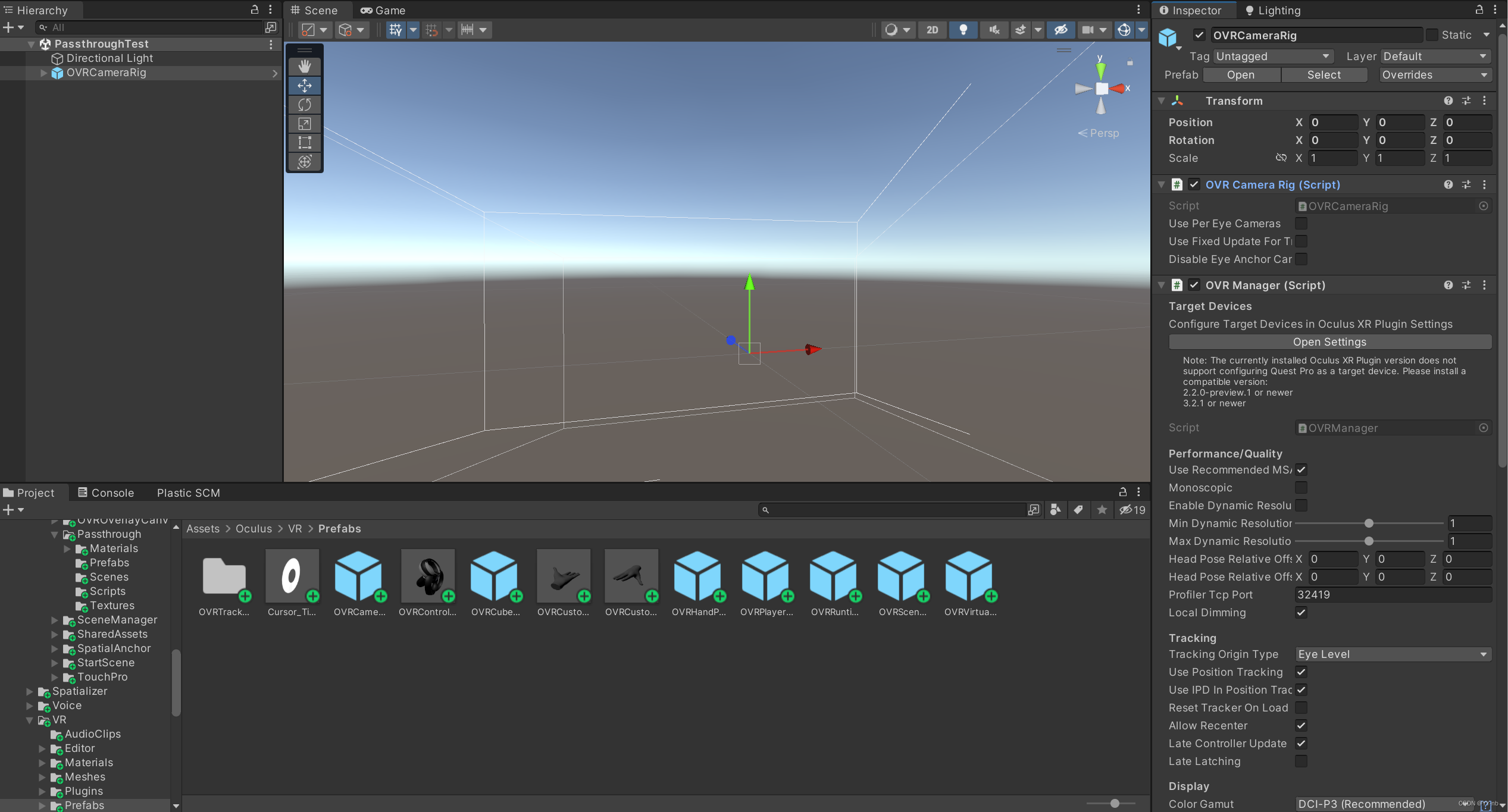1508x812 pixels.
Task: Open the Tag dropdown (Untagged)
Action: tap(1273, 57)
